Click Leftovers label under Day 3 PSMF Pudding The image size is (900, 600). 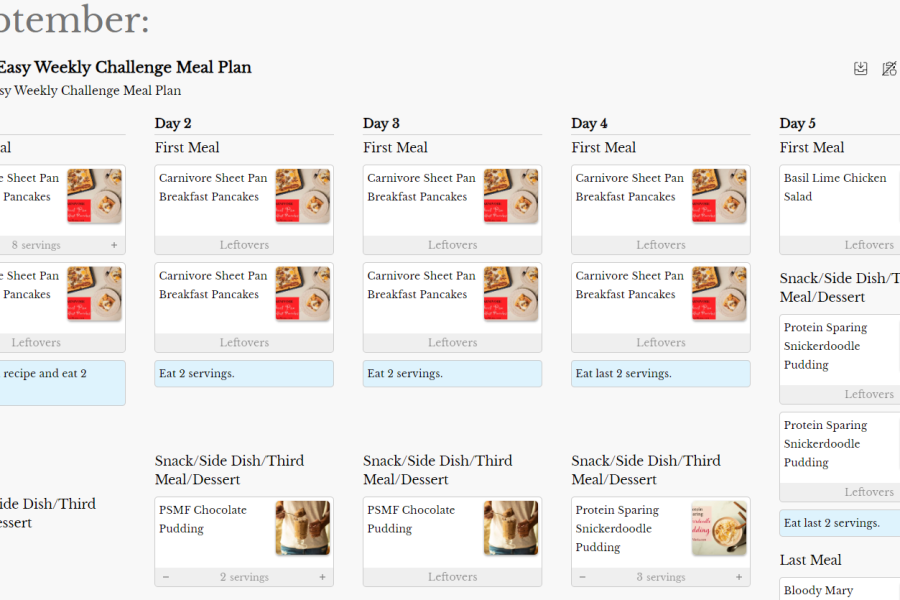tap(452, 577)
